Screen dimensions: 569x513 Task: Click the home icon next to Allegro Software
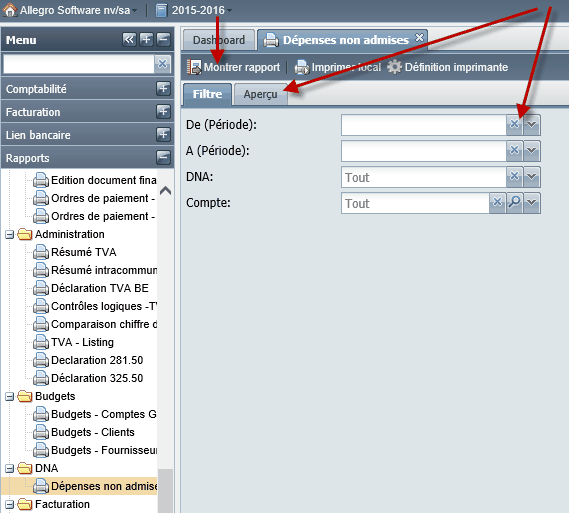click(9, 10)
